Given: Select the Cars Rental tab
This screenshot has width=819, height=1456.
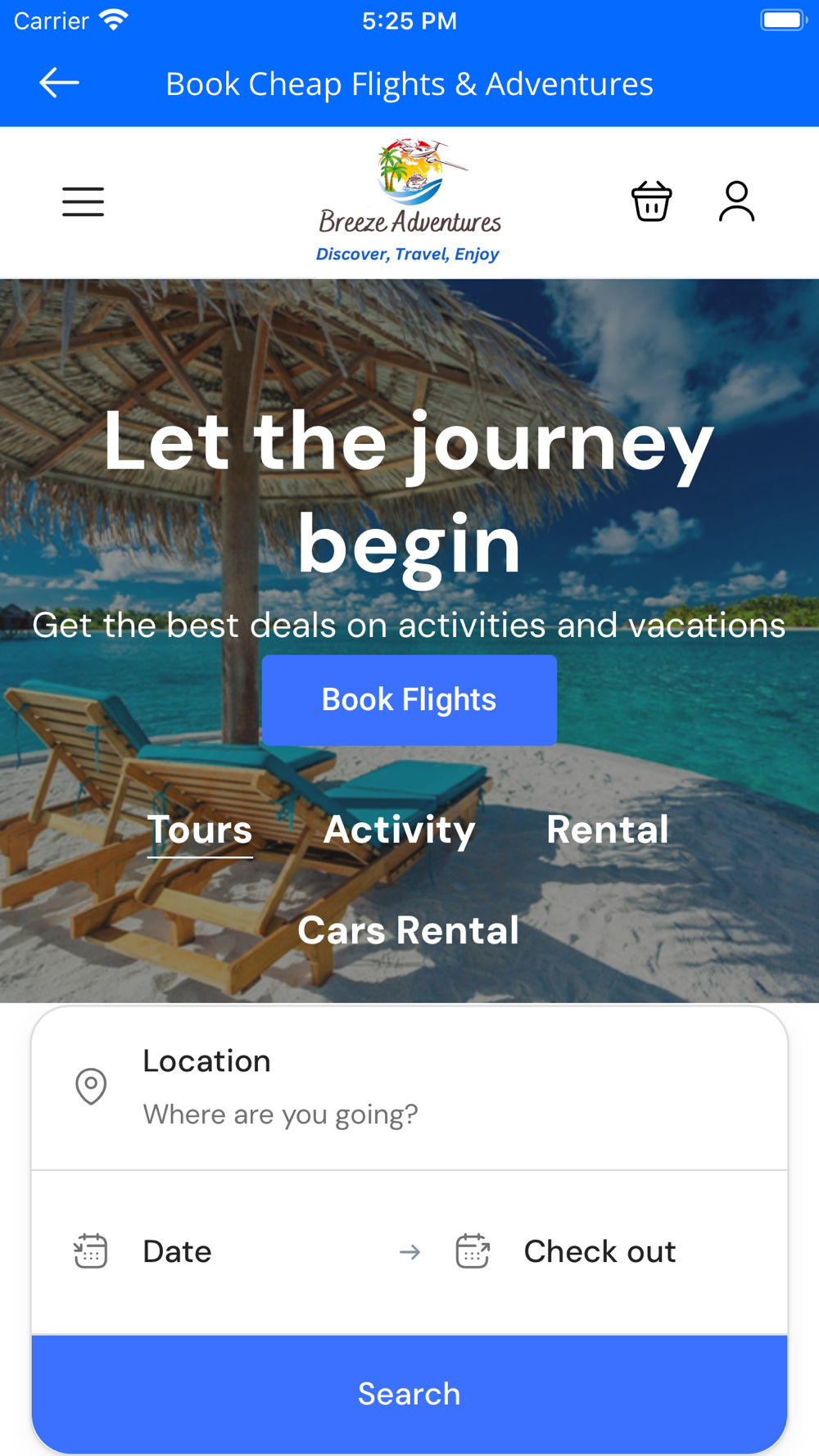Looking at the screenshot, I should point(408,930).
